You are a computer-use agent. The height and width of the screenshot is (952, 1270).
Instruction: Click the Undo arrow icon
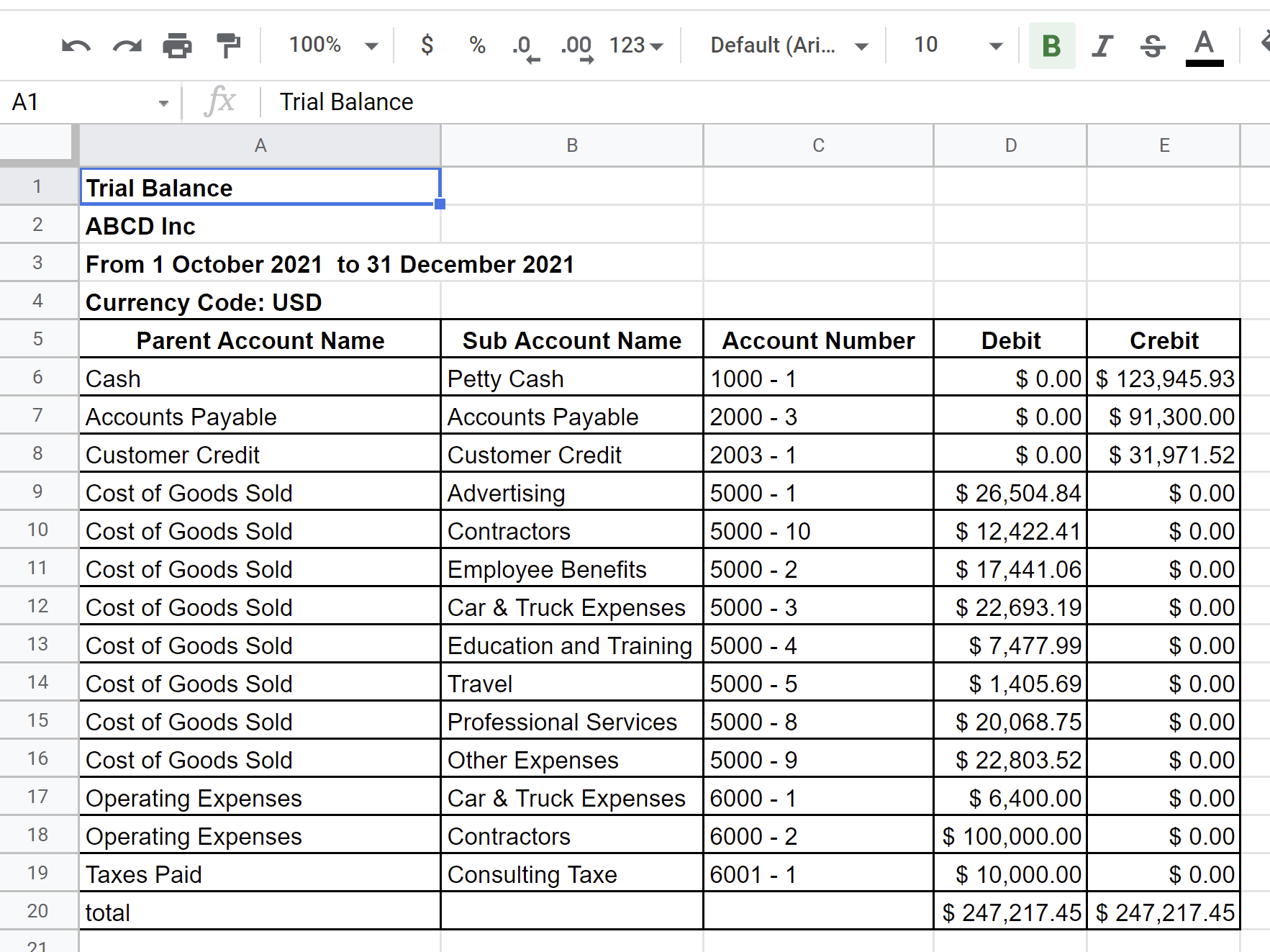76,46
